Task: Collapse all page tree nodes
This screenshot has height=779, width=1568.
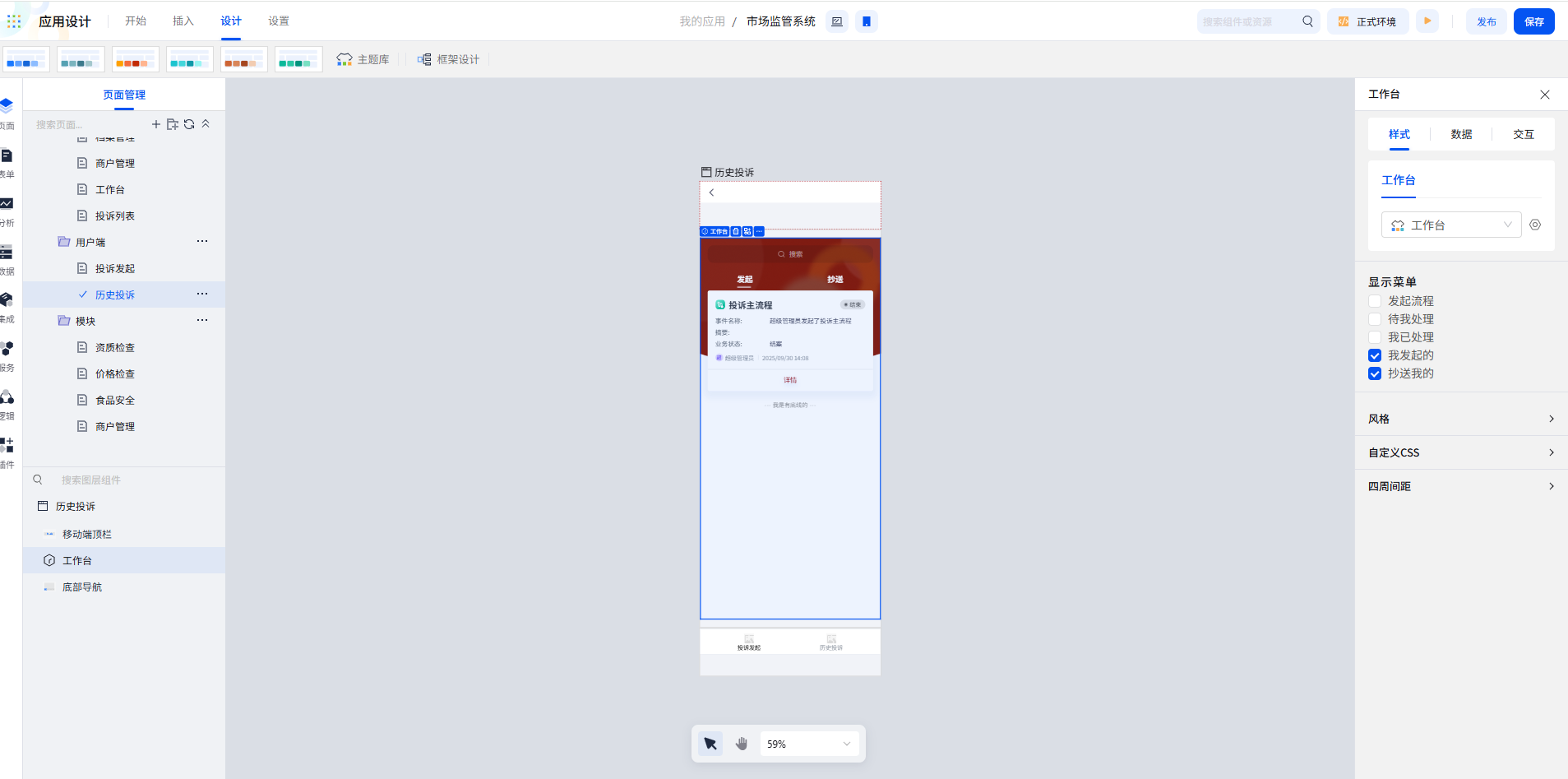Action: [206, 124]
